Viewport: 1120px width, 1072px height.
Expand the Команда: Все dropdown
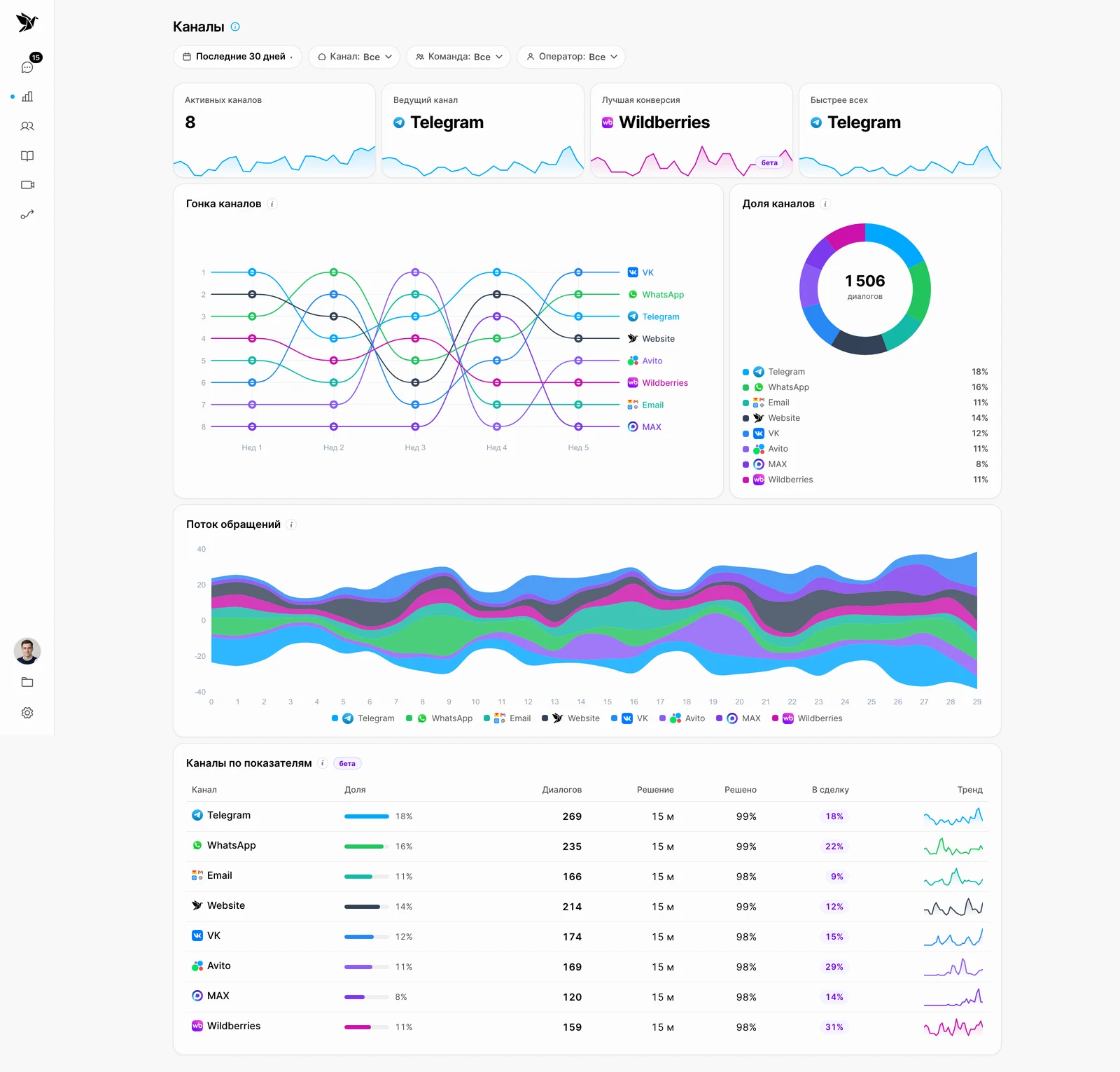[x=458, y=57]
